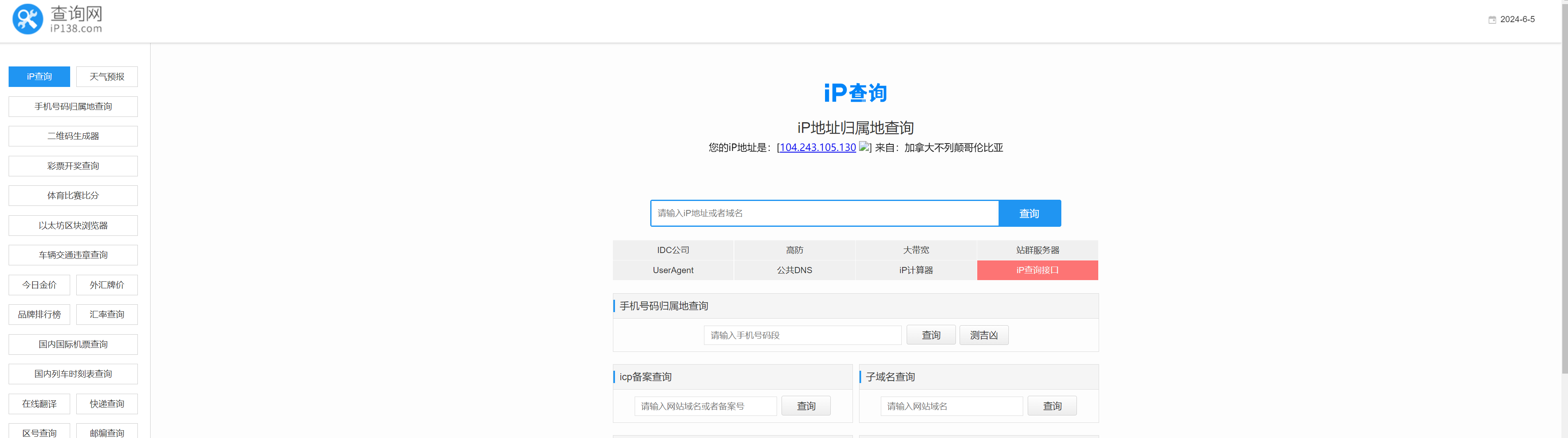Viewport: 1568px width, 438px height.
Task: Focus the 子域名 website domain input field
Action: (952, 406)
